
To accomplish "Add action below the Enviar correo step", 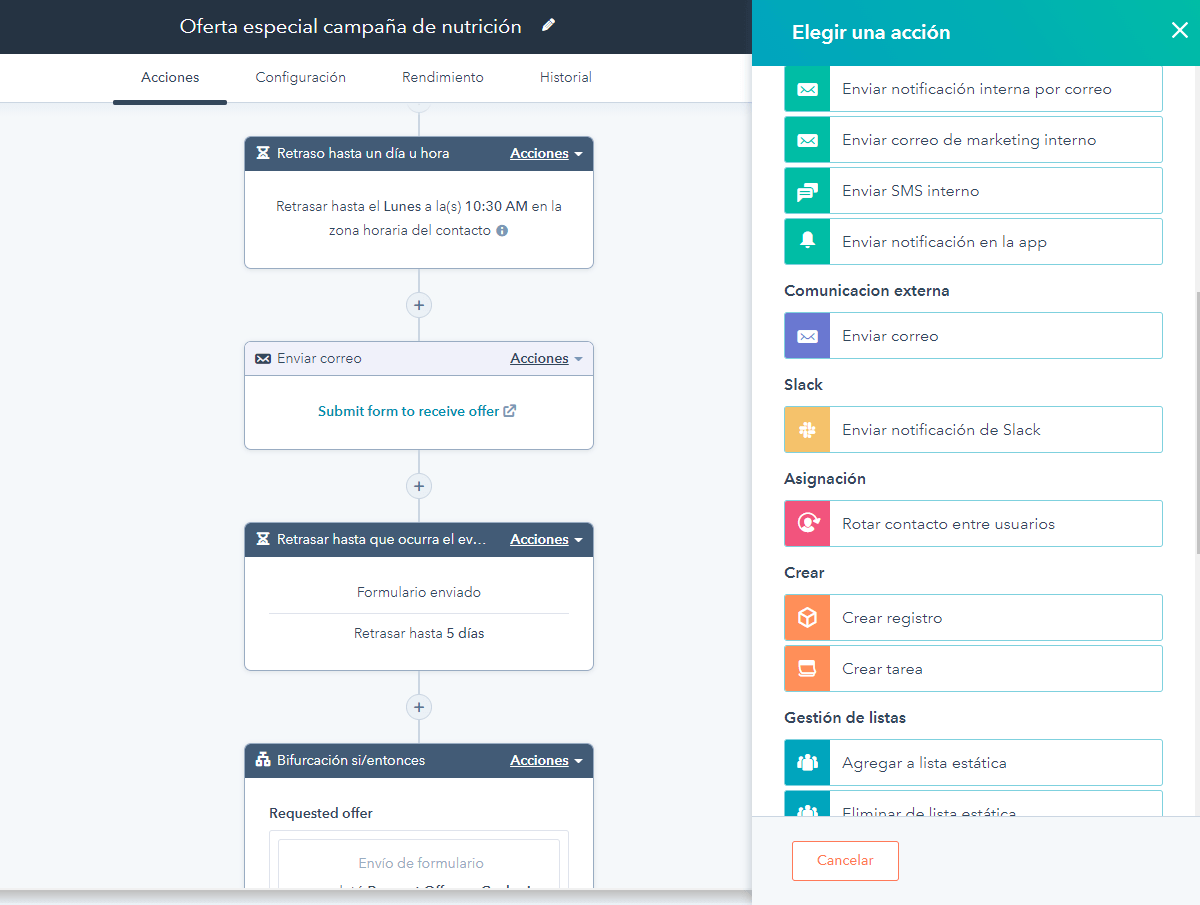I will pyautogui.click(x=419, y=486).
